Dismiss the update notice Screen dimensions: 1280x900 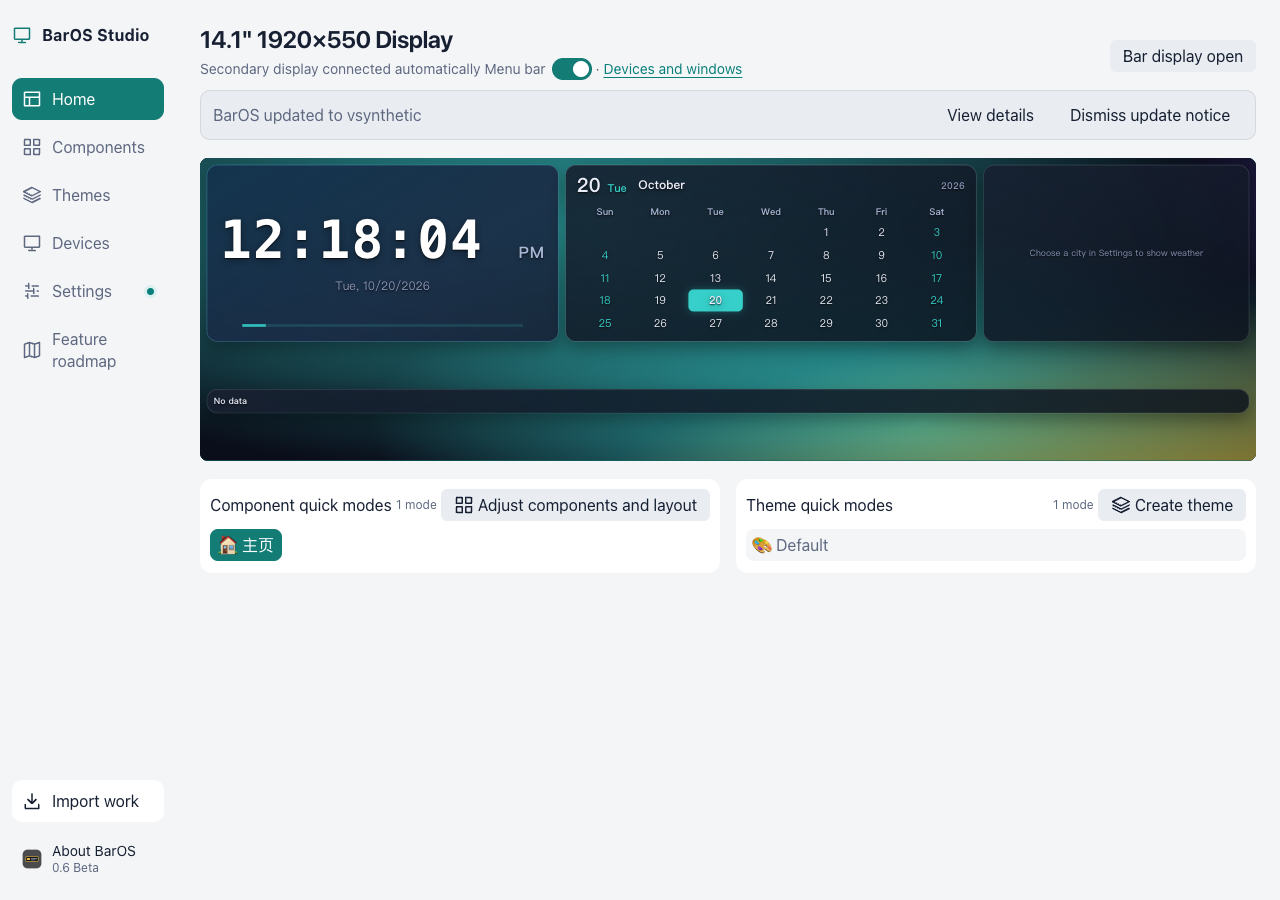[x=1150, y=115]
